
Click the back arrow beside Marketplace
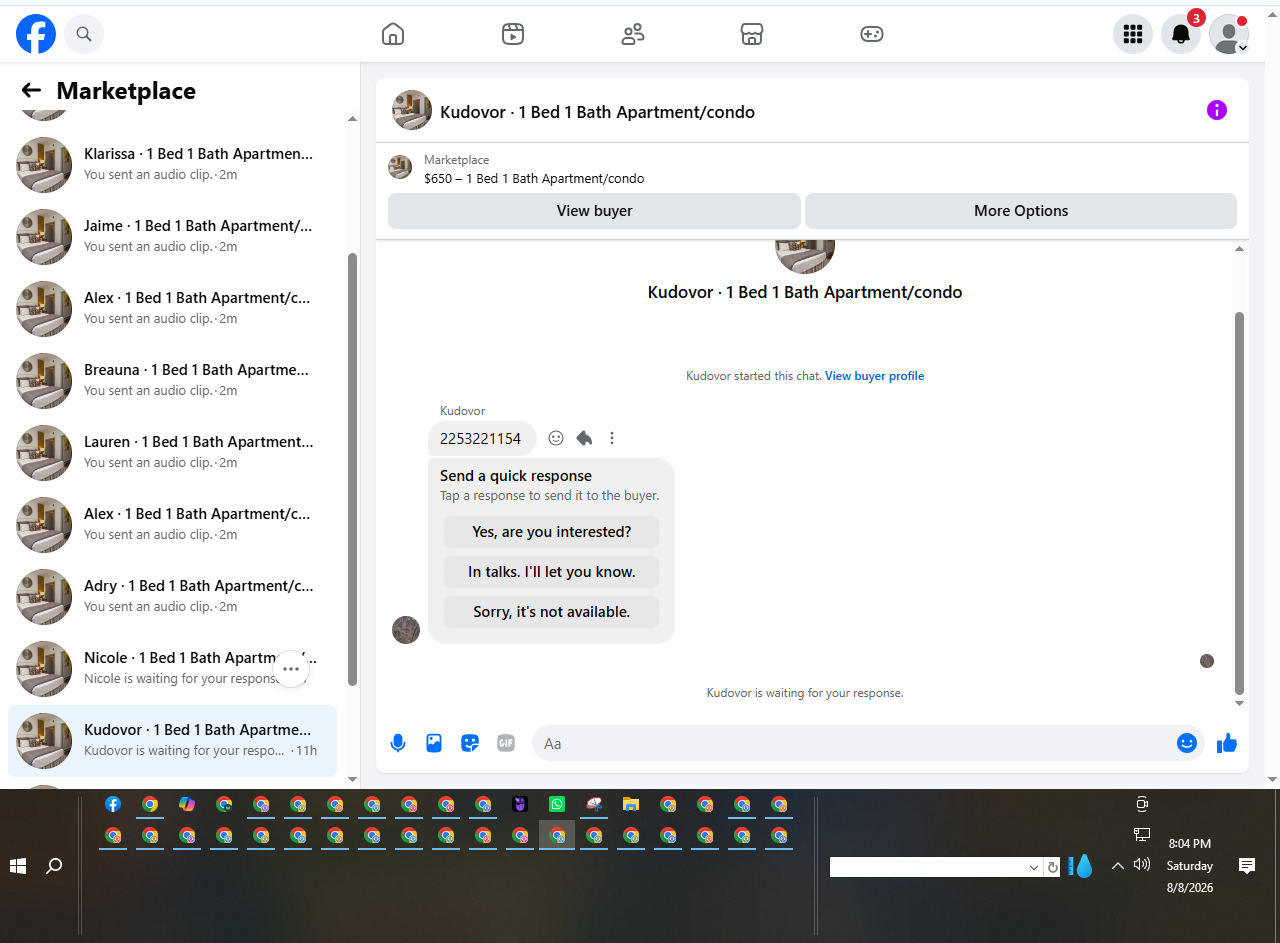31,91
